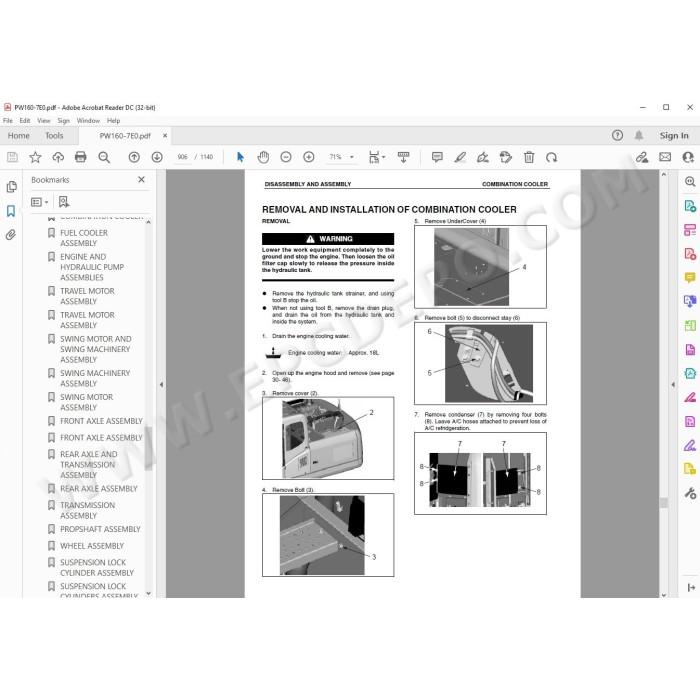Screen dimensions: 700x700
Task: Open SUSPENSION LOCK CYLINDER ASSEMBLY bookmark
Action: (x=97, y=567)
